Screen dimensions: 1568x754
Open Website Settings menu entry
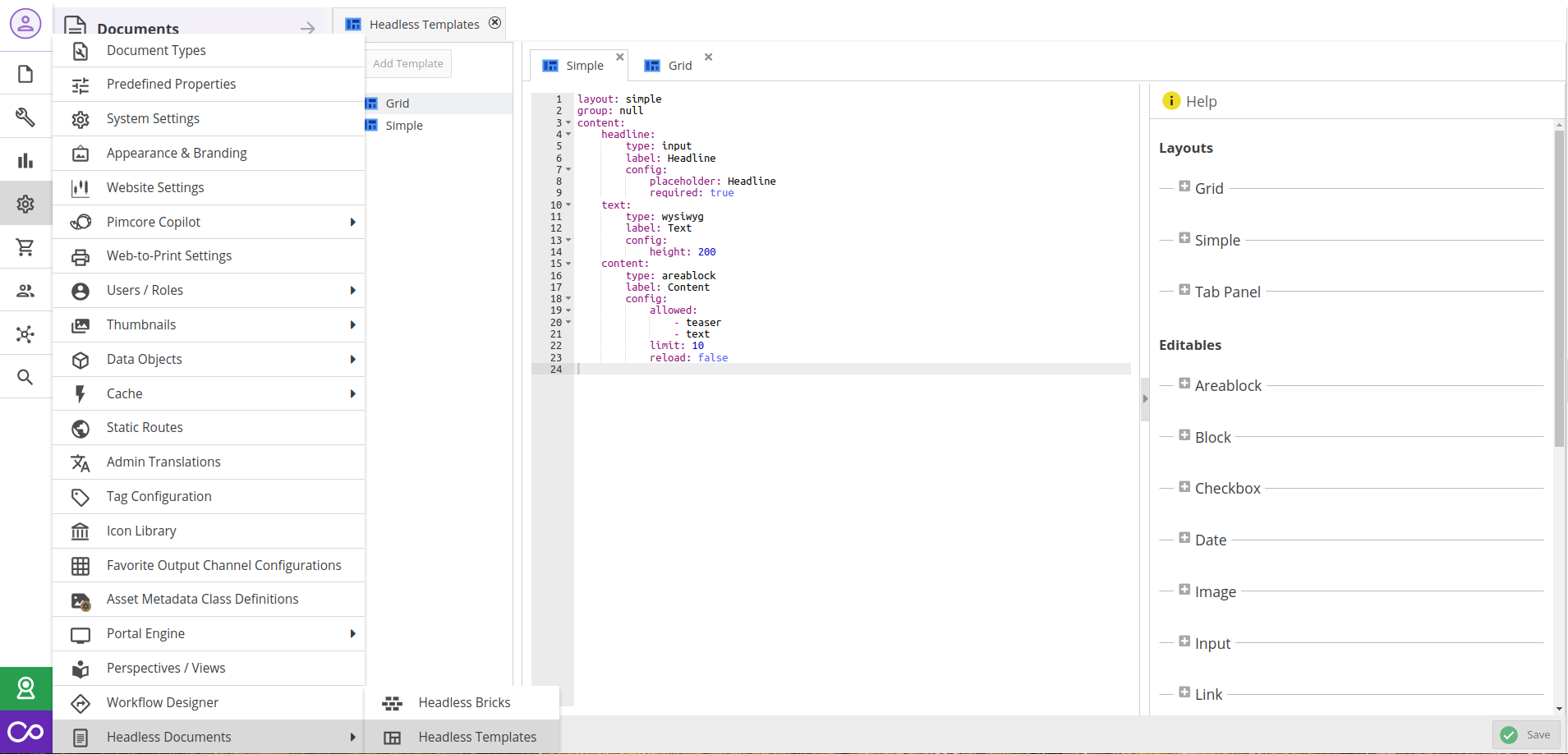pos(209,188)
